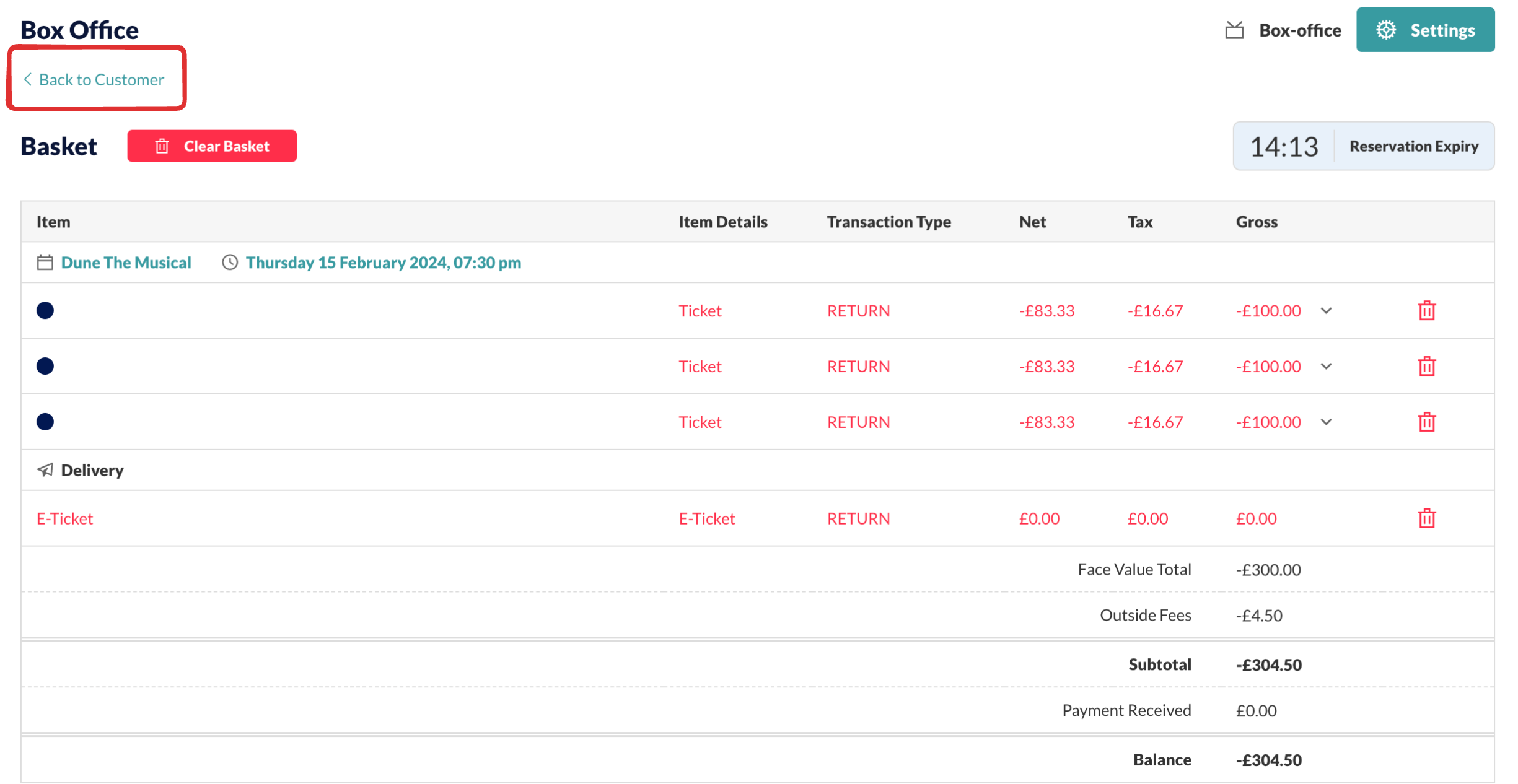Click the Delivery paper plane icon
Image resolution: width=1518 pixels, height=784 pixels.
click(45, 470)
